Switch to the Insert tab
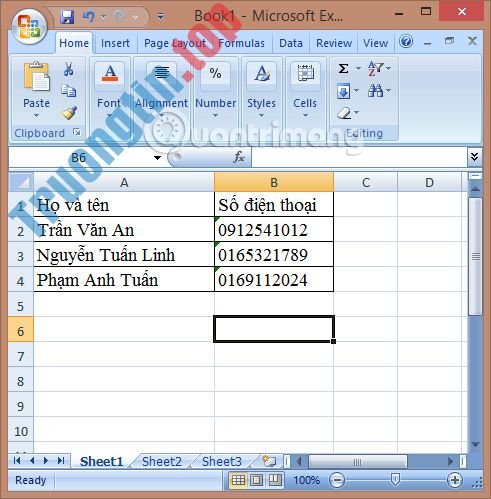This screenshot has width=491, height=499. [115, 43]
